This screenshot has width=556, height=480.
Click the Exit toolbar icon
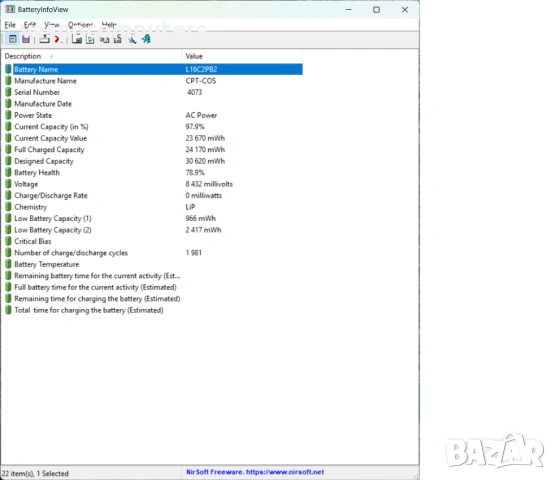146,39
